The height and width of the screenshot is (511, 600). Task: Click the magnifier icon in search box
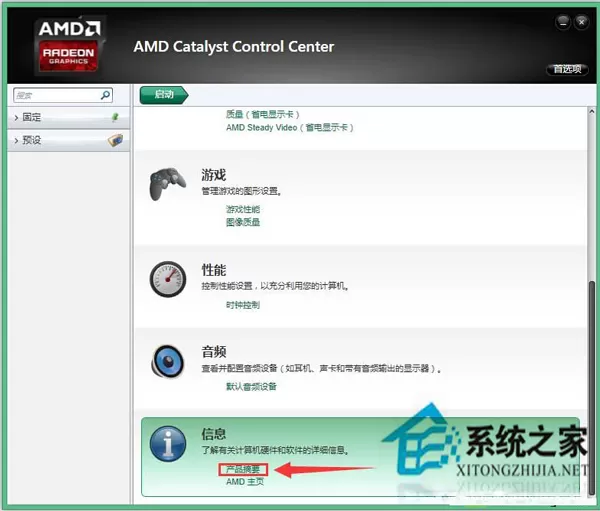point(106,95)
